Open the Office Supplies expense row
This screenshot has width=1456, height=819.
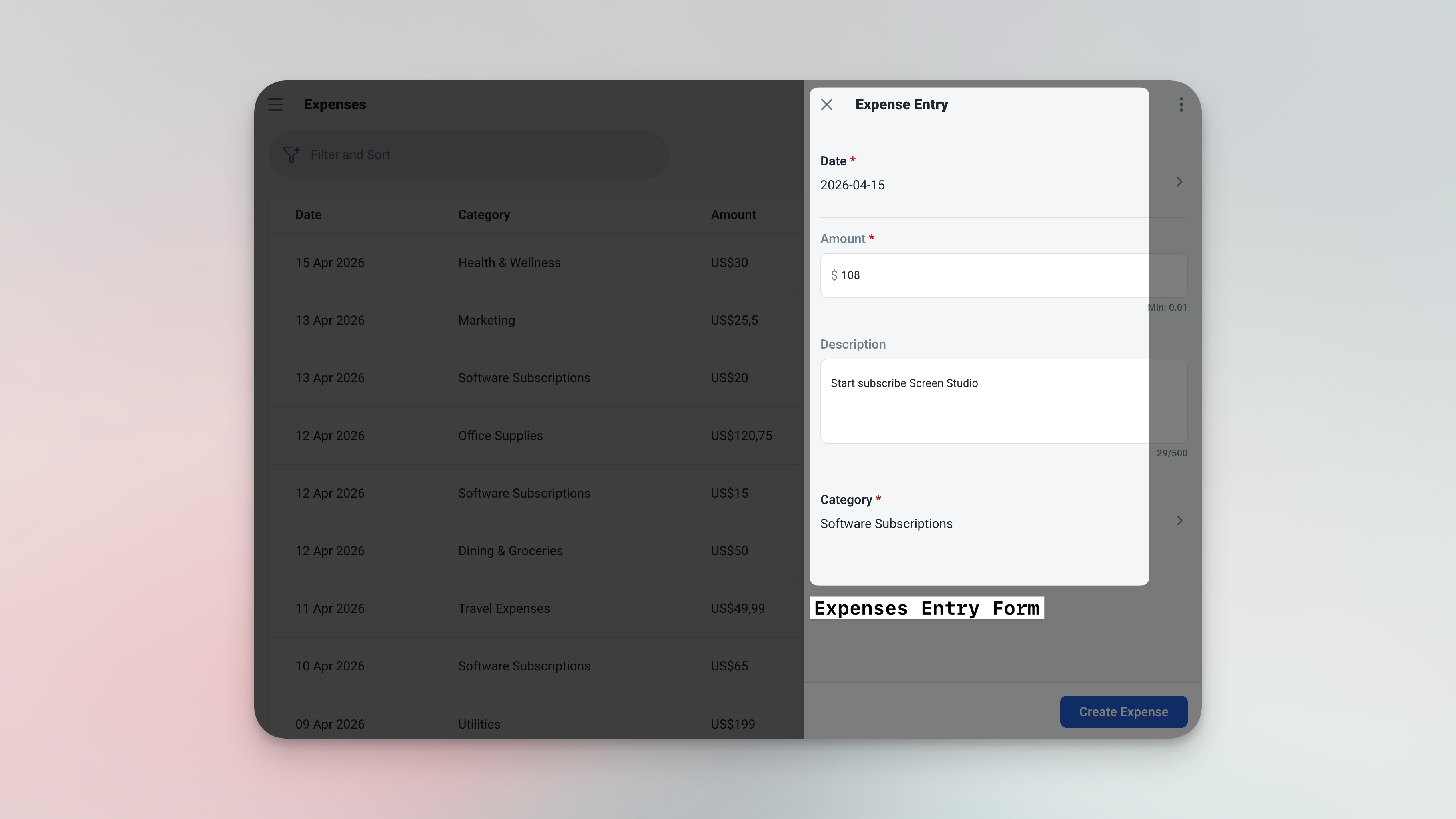pos(536,436)
